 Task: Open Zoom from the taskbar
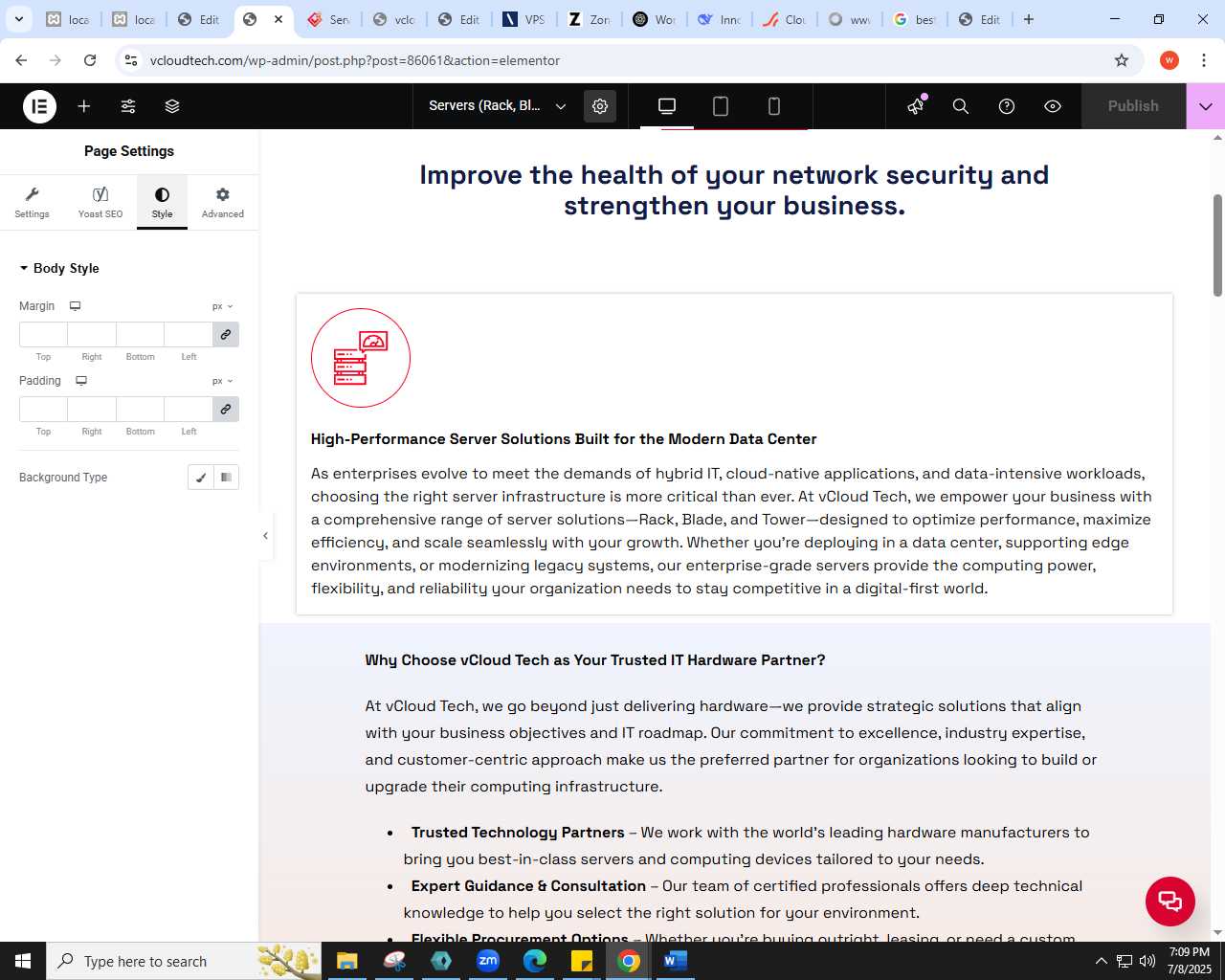[x=488, y=961]
